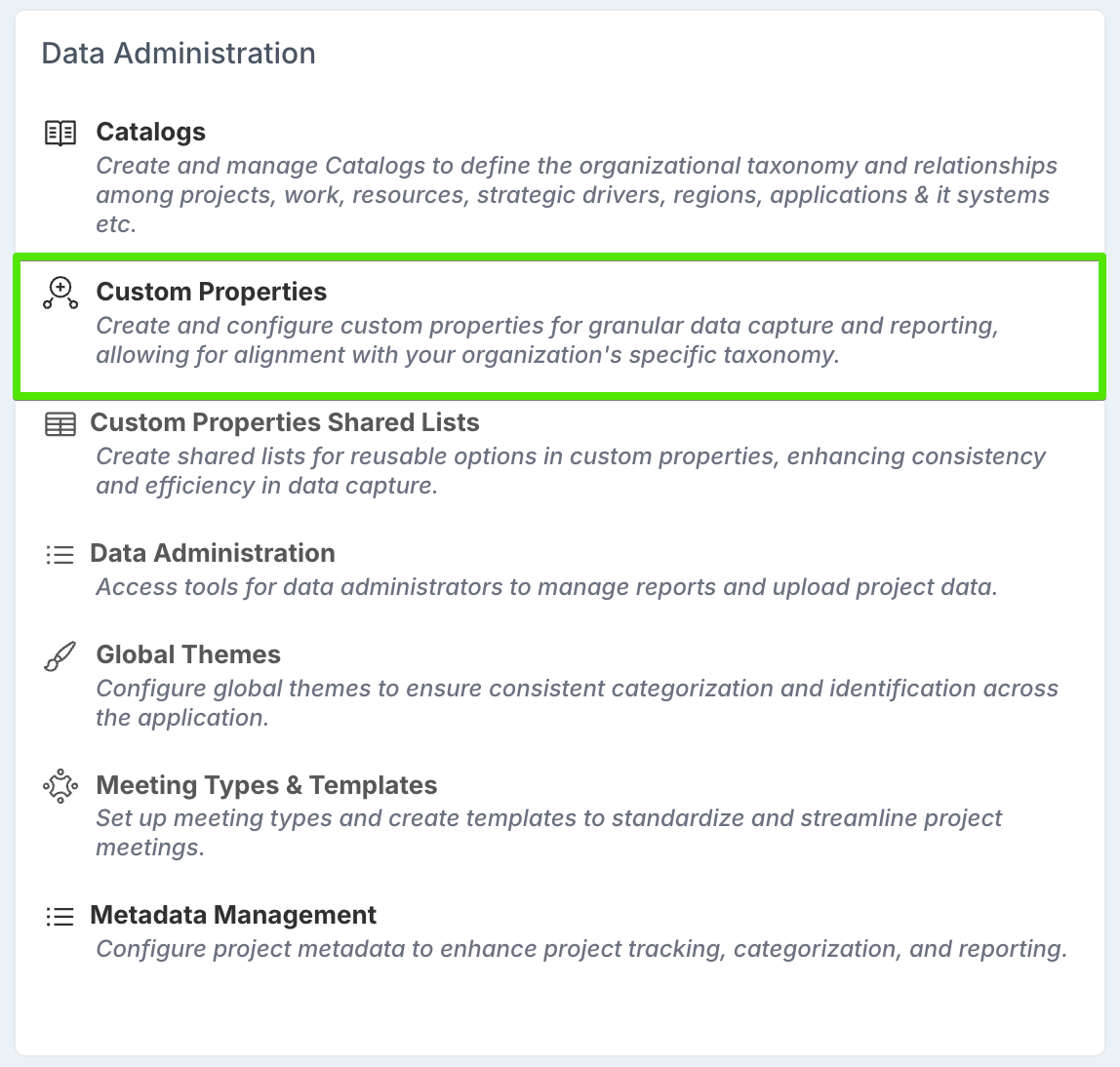Viewport: 1120px width, 1067px height.
Task: Click the Catalogs open-book icon
Action: point(60,133)
